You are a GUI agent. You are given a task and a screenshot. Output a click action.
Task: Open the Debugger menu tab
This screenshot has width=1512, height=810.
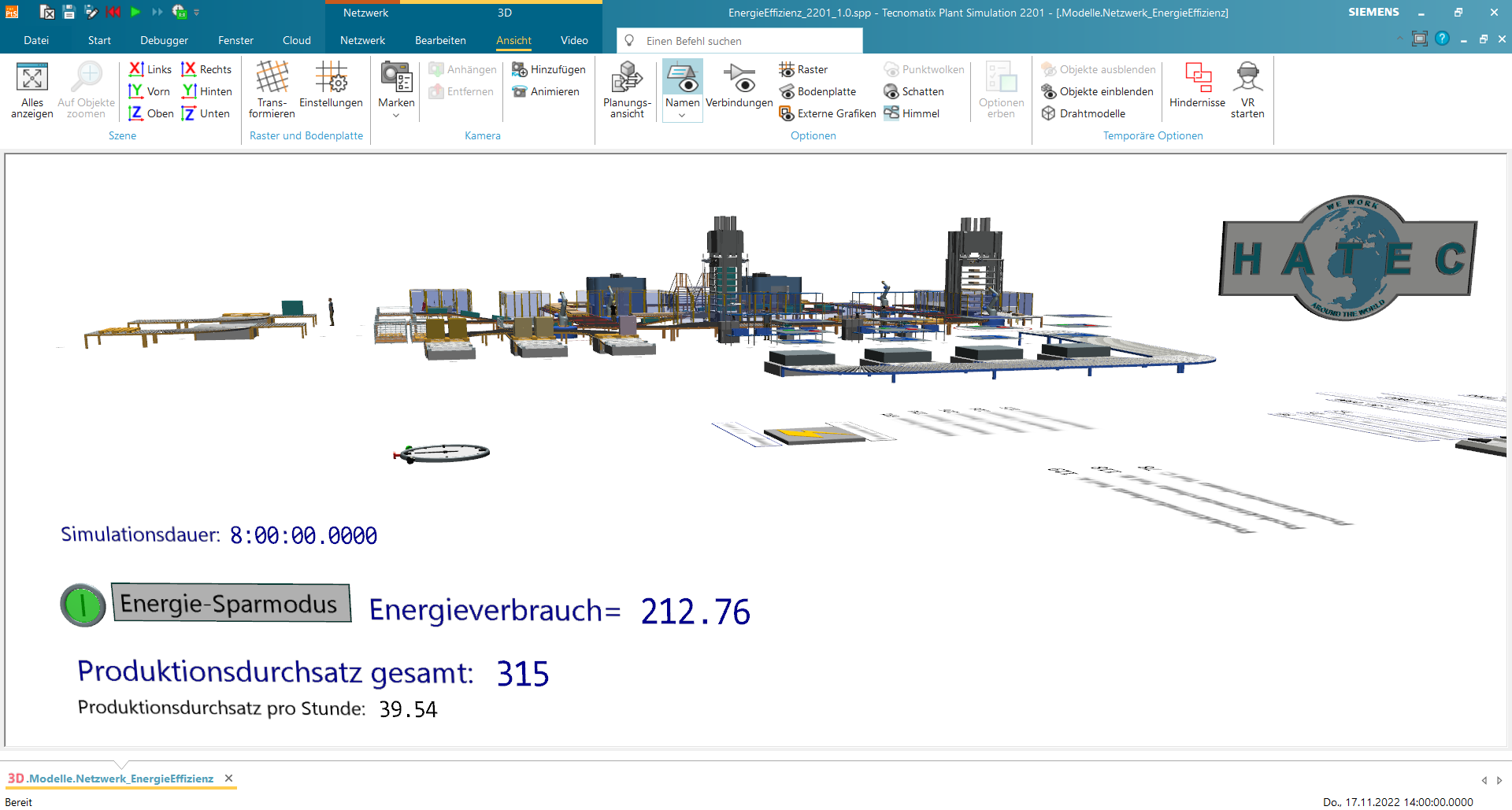(163, 40)
